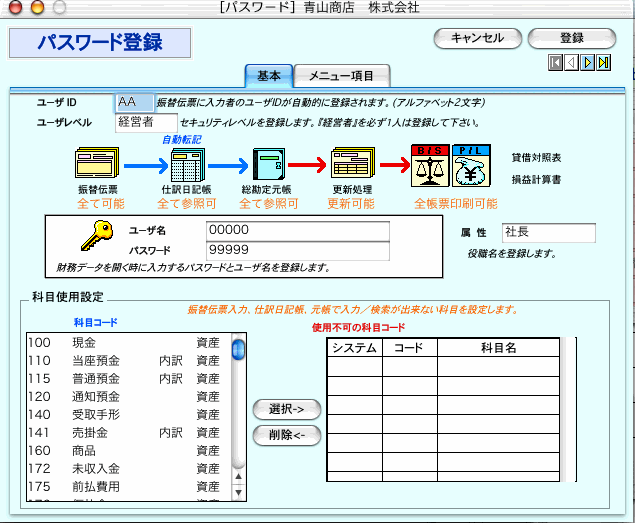Click the 総勘定元帳 general ledger icon
This screenshot has width=635, height=523.
(270, 164)
